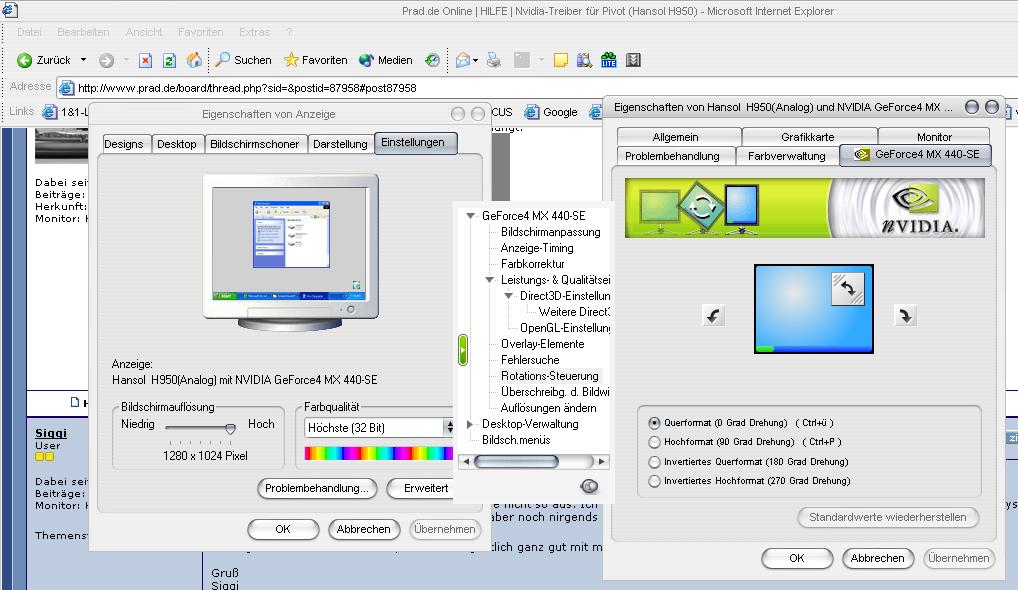Click the Bildschirmauflösung slider handle
This screenshot has height=590, width=1018.
(x=230, y=427)
